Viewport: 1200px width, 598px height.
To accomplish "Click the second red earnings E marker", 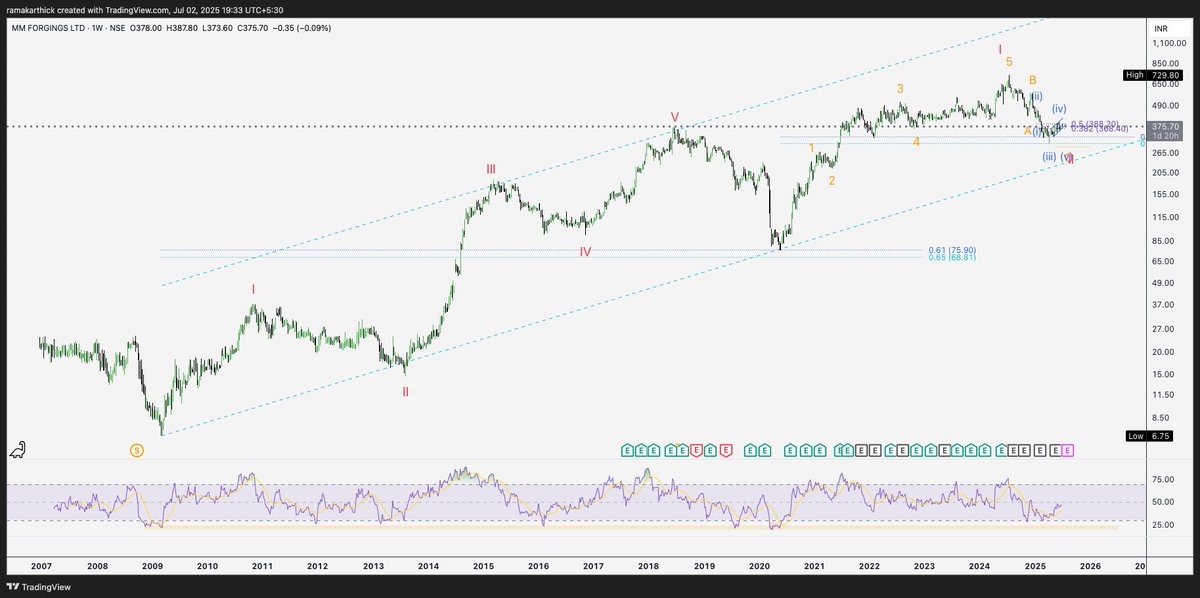I will [x=724, y=451].
